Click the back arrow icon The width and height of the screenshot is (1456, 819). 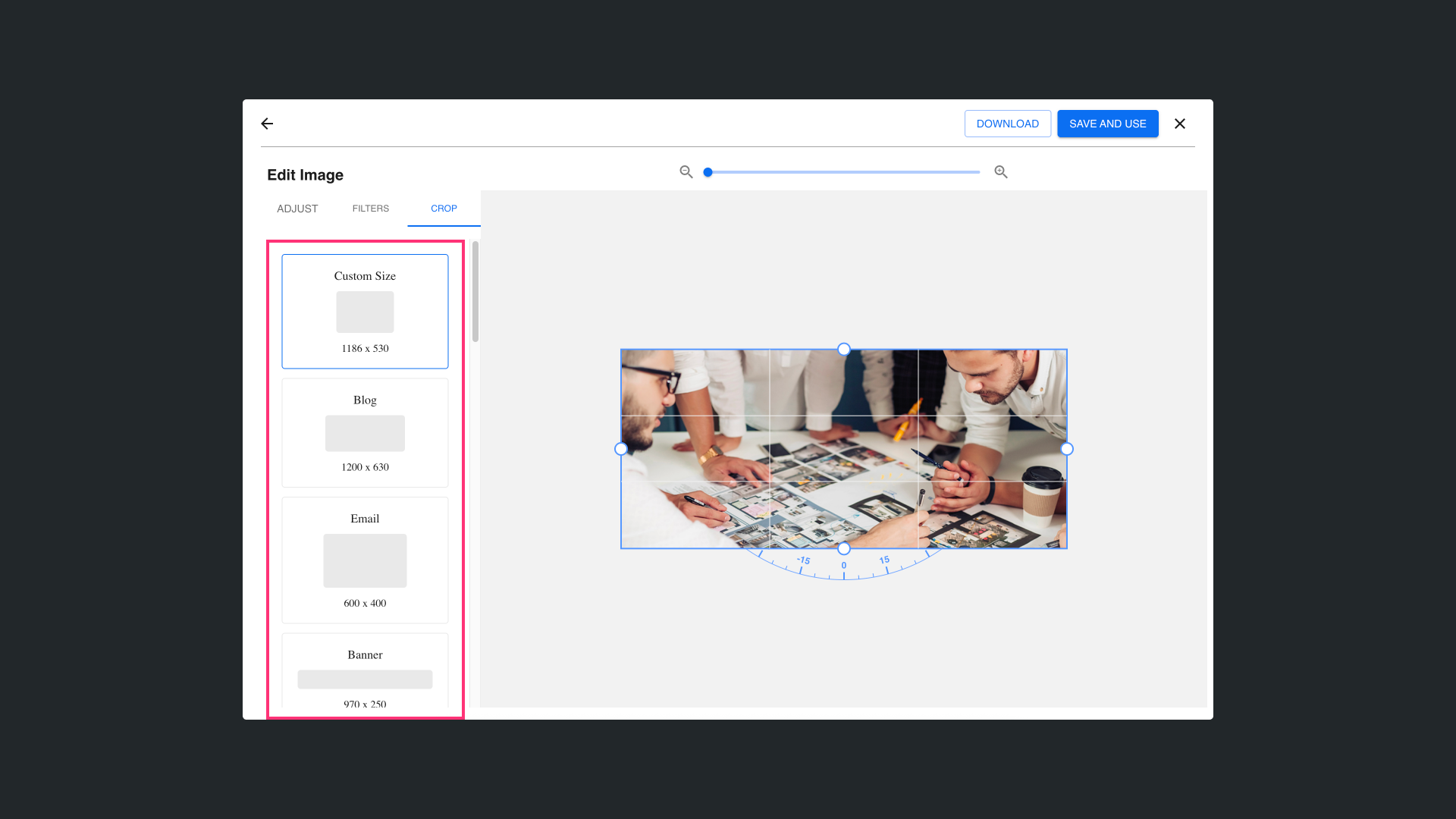pos(267,124)
